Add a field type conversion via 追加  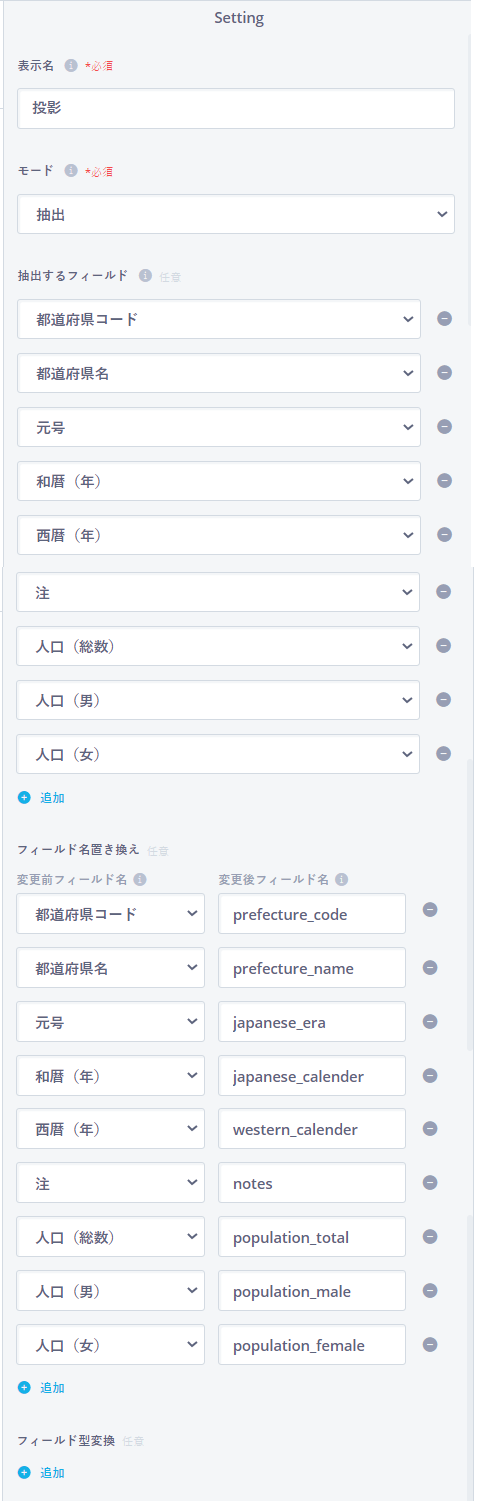click(41, 1473)
